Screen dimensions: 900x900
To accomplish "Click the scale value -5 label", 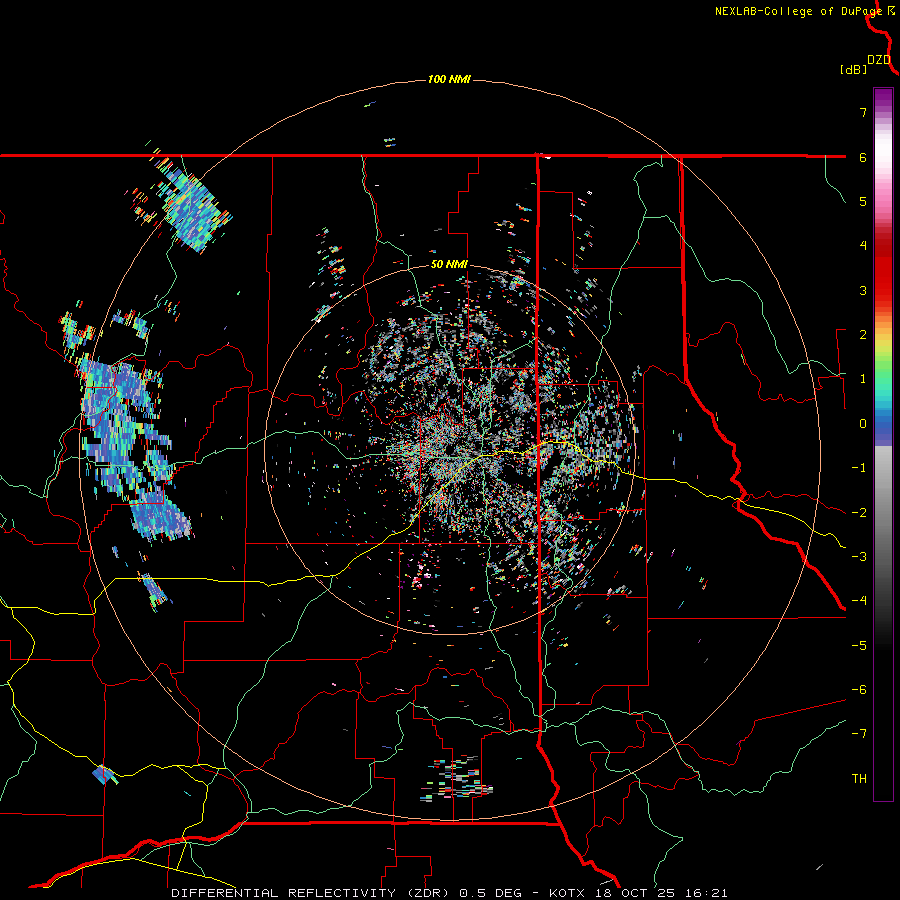I will pyautogui.click(x=859, y=646).
